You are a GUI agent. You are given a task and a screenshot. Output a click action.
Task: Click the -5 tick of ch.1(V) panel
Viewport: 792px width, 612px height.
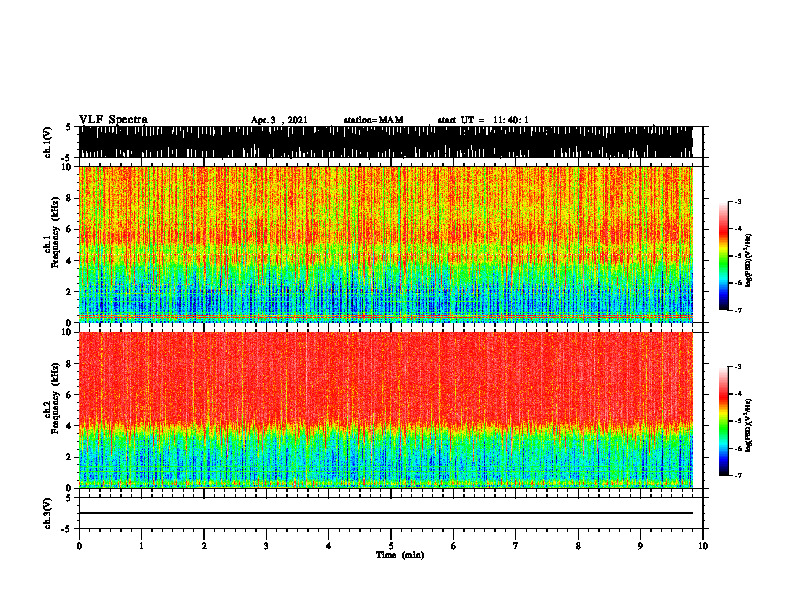click(67, 158)
